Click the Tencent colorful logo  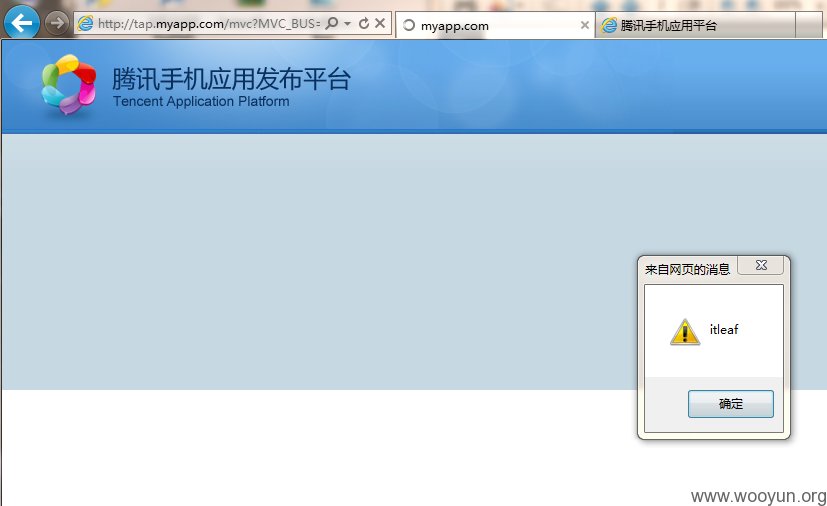coord(69,84)
